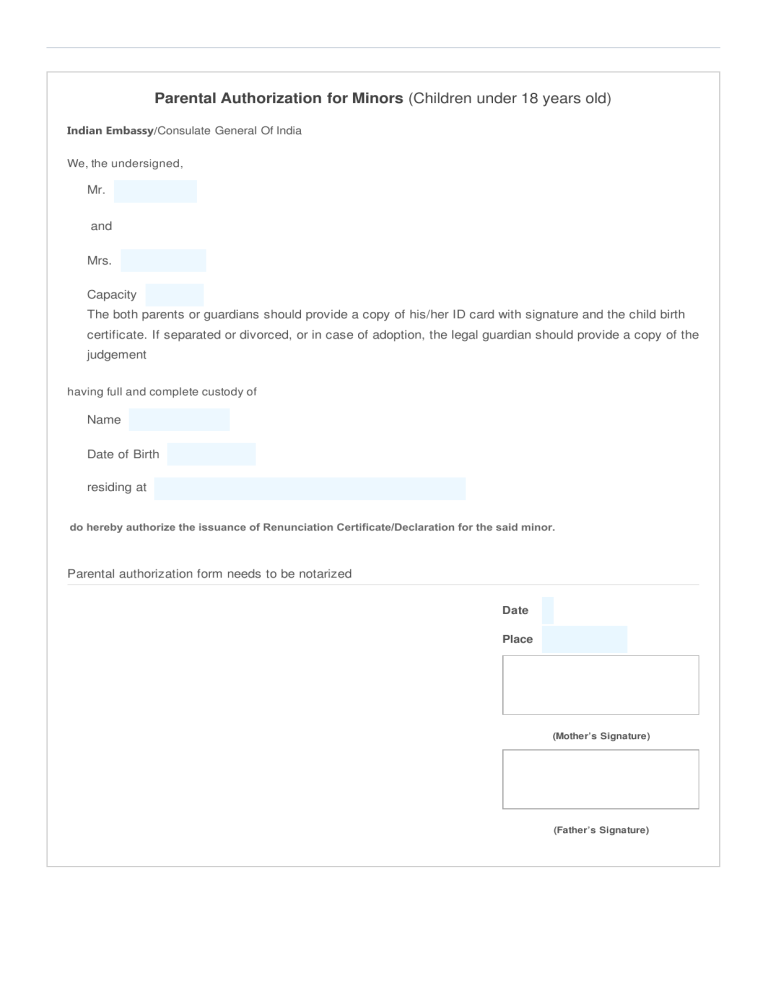Click the Mr. name input field

tap(155, 191)
